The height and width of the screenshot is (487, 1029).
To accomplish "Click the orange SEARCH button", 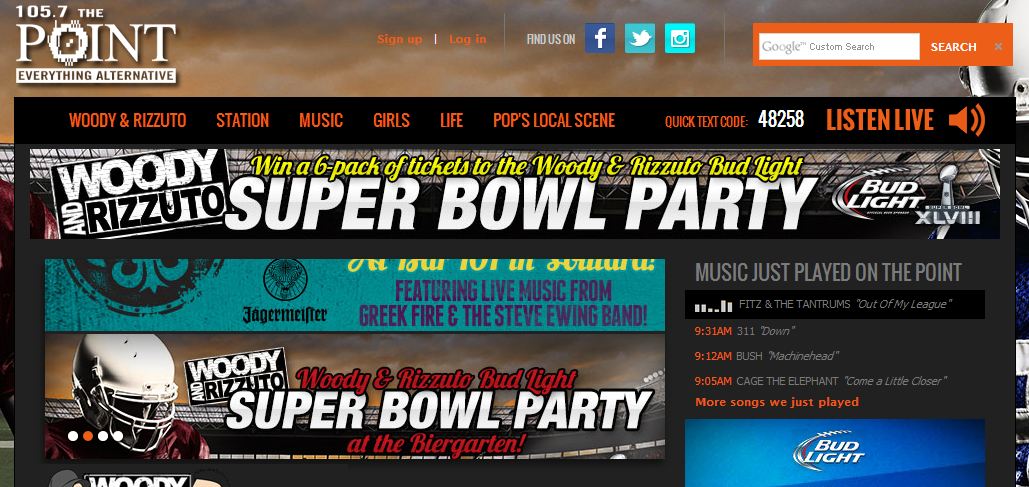I will (x=953, y=47).
